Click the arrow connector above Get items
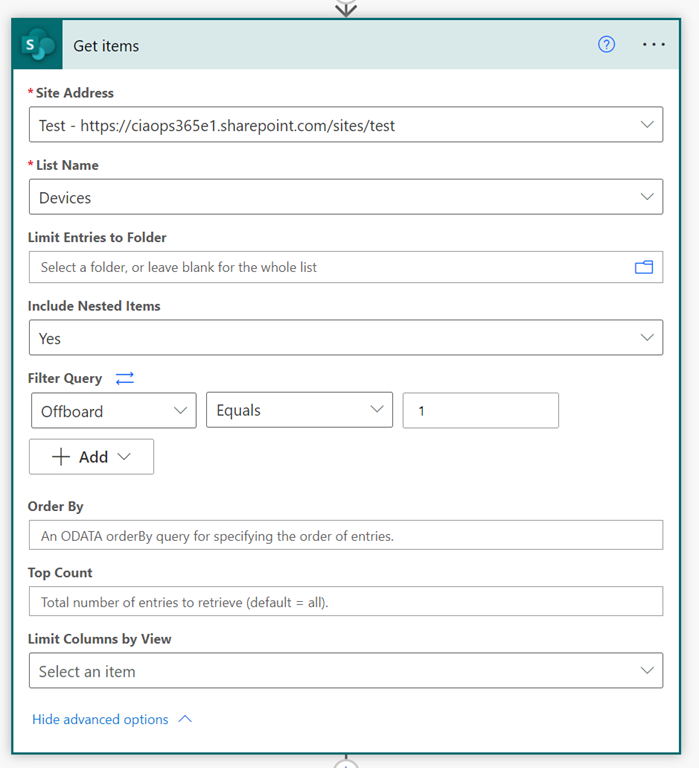This screenshot has width=699, height=768. [x=346, y=8]
